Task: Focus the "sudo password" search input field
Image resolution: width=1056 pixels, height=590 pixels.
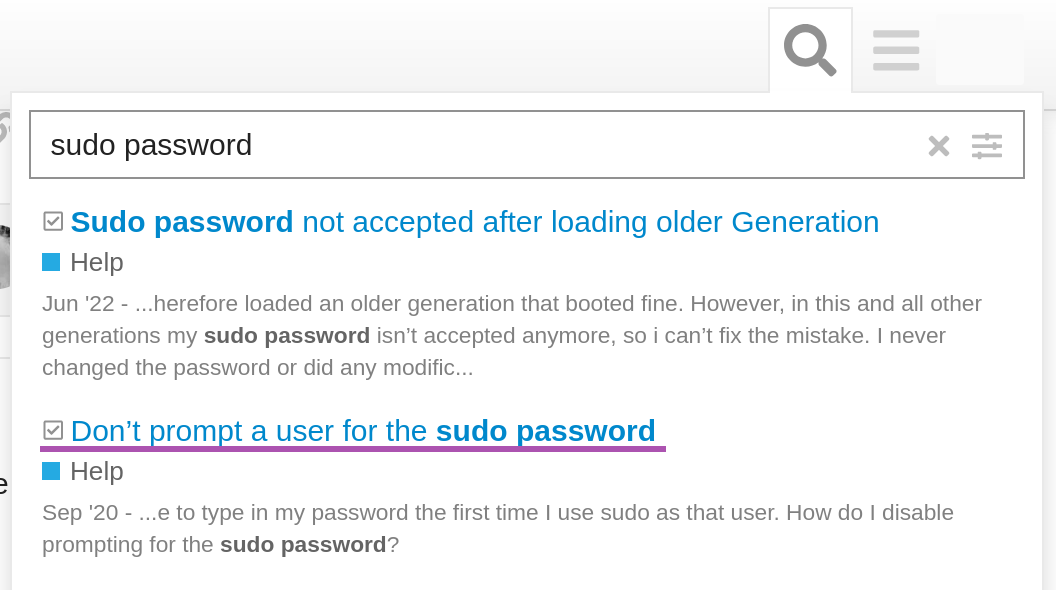Action: (480, 146)
